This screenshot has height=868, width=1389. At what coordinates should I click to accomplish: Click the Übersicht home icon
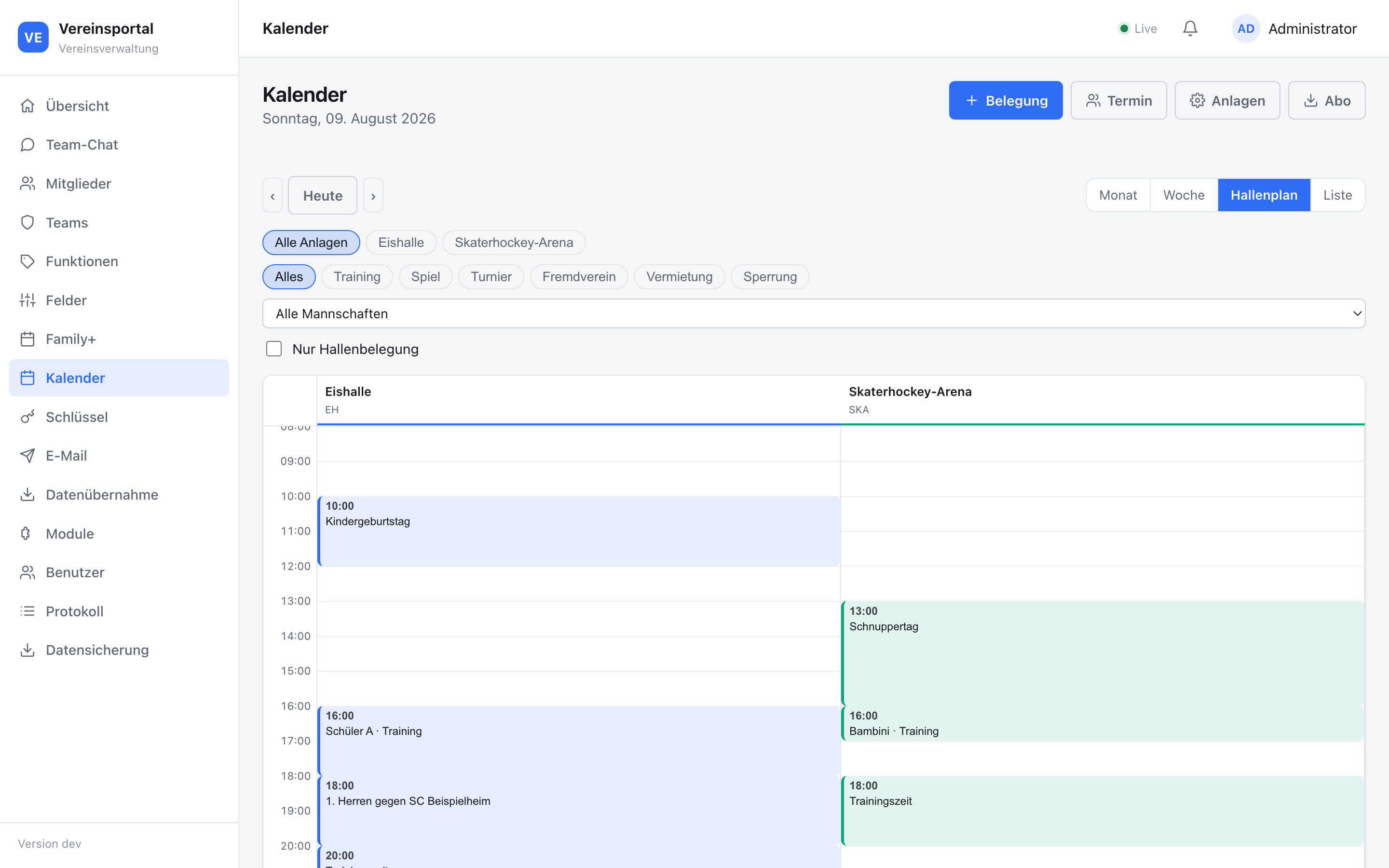(x=27, y=106)
